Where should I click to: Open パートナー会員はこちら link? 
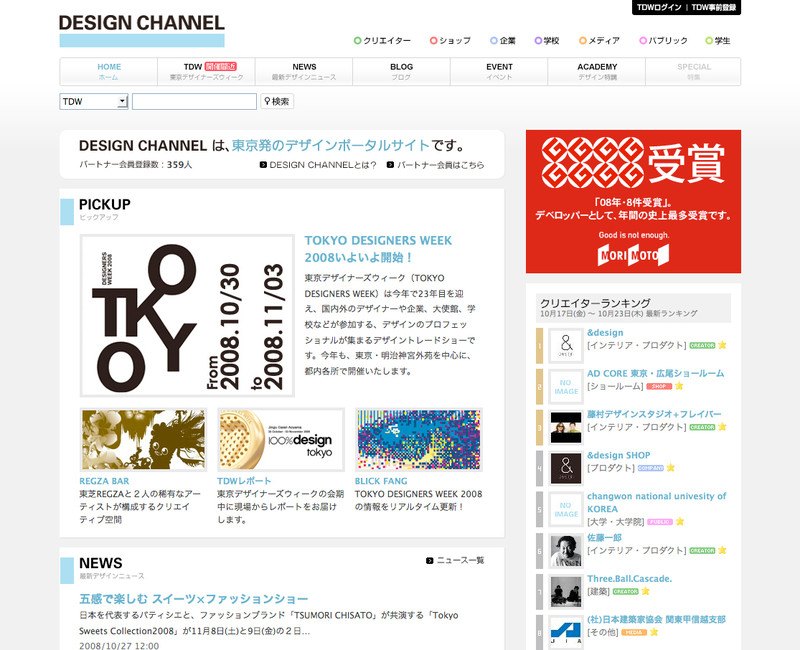436,165
